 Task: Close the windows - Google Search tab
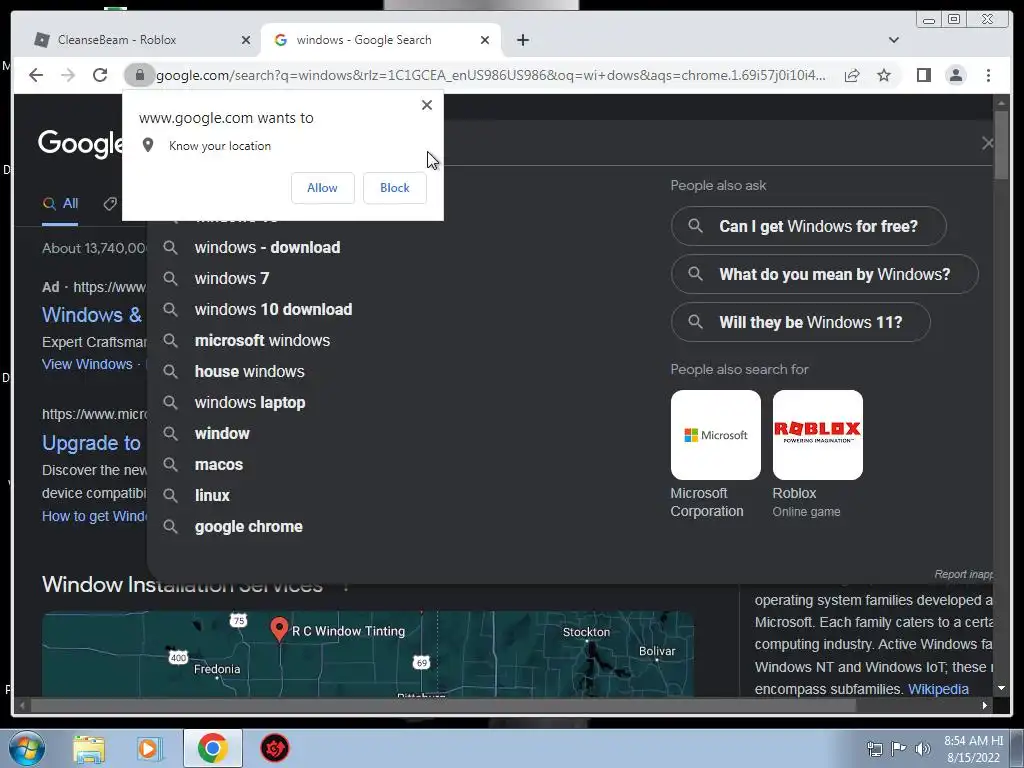click(485, 40)
